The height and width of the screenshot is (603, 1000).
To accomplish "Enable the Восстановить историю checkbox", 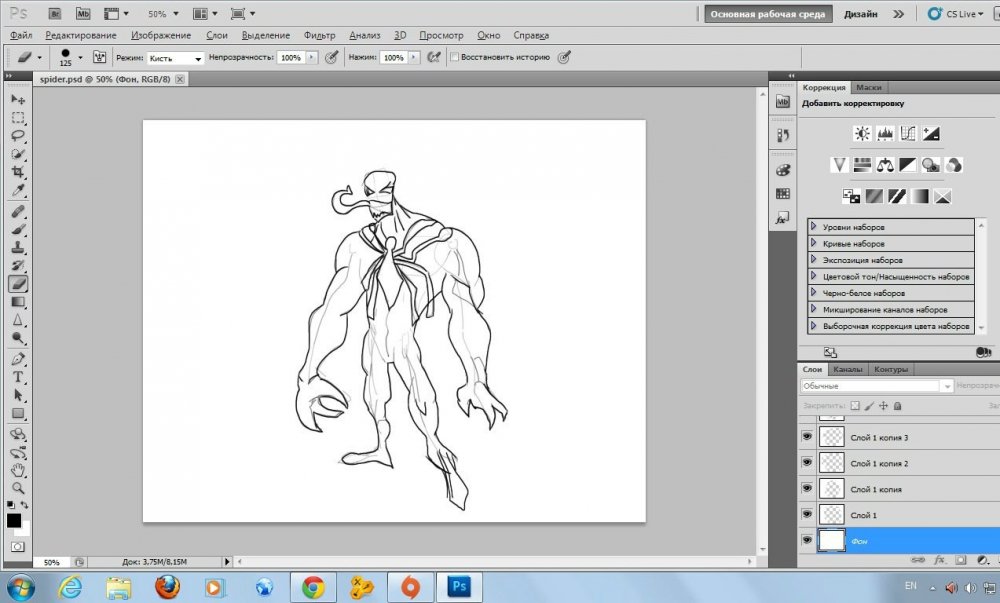I will (x=455, y=58).
